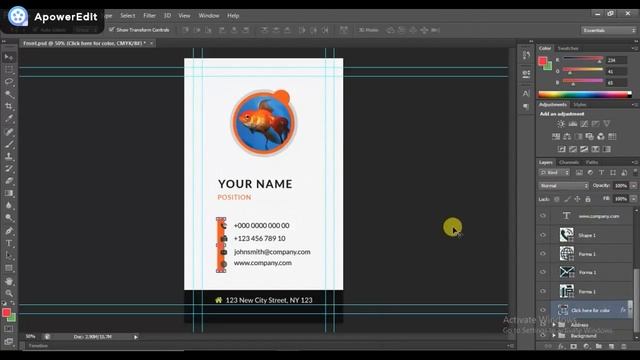The width and height of the screenshot is (640, 360).
Task: Select the Crop tool
Action: click(9, 107)
